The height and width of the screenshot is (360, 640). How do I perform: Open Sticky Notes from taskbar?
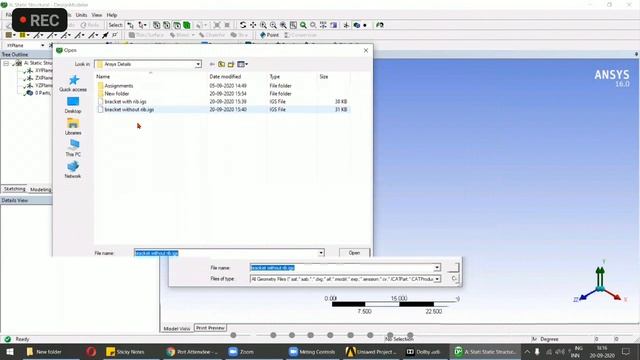click(125, 351)
